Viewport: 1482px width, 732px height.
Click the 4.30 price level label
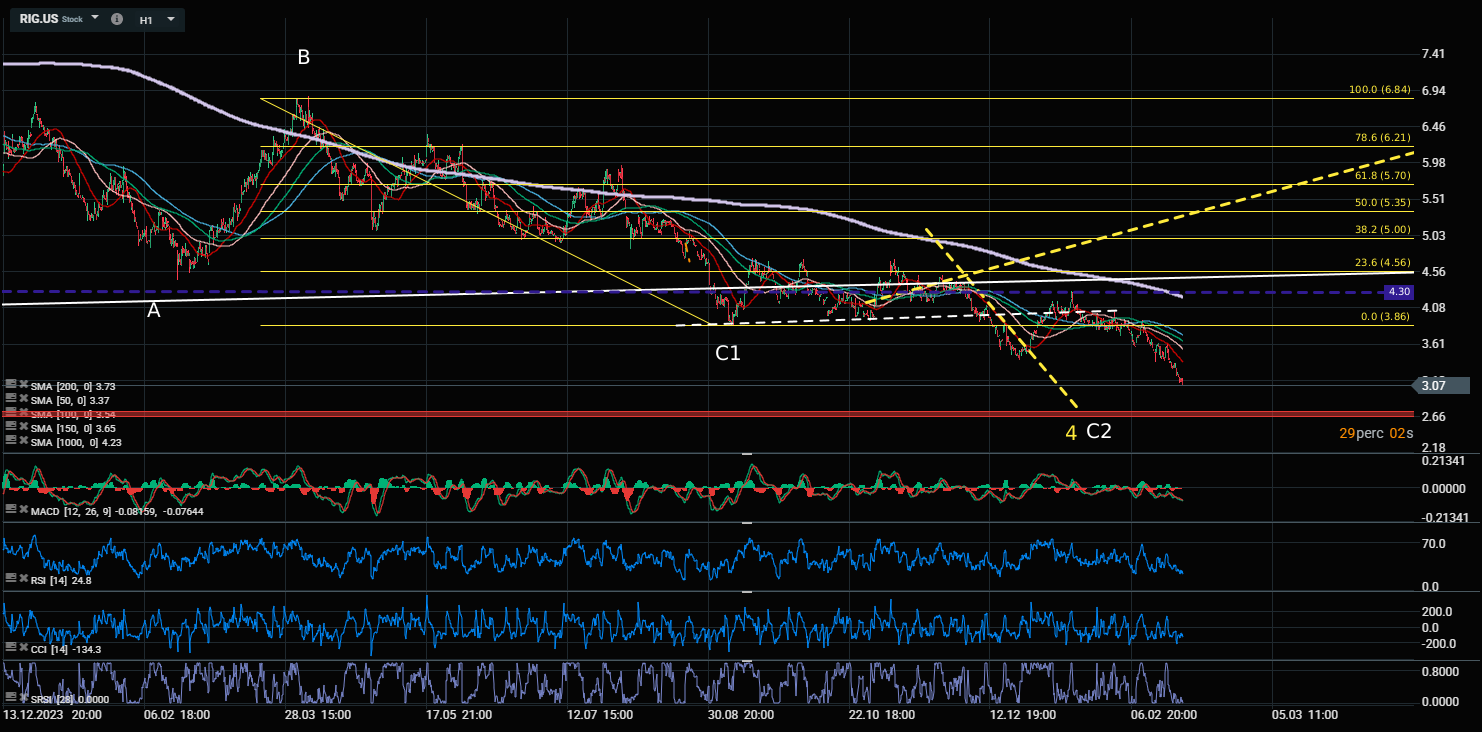[1398, 292]
